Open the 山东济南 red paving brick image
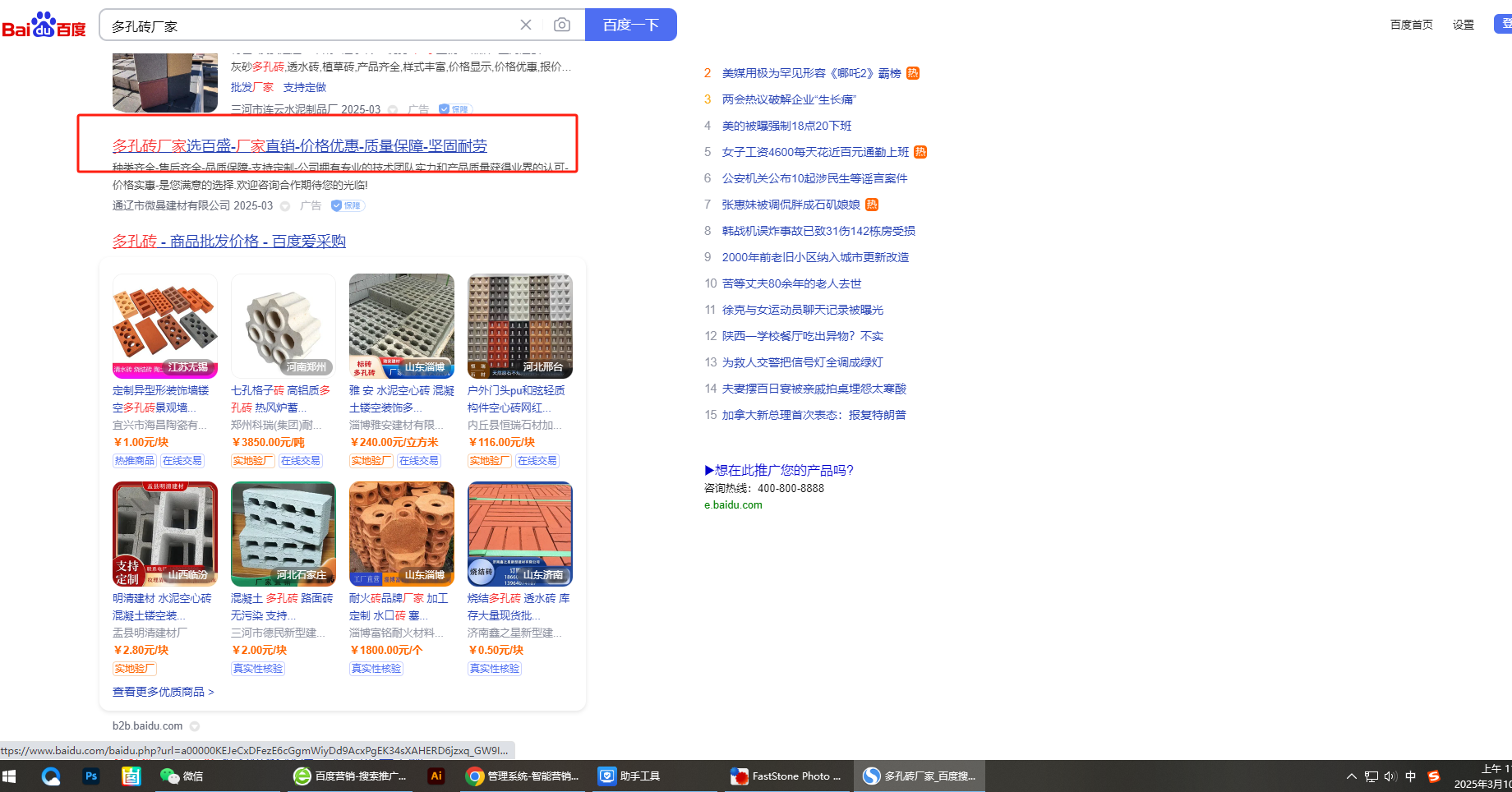The width and height of the screenshot is (1512, 792). point(520,534)
